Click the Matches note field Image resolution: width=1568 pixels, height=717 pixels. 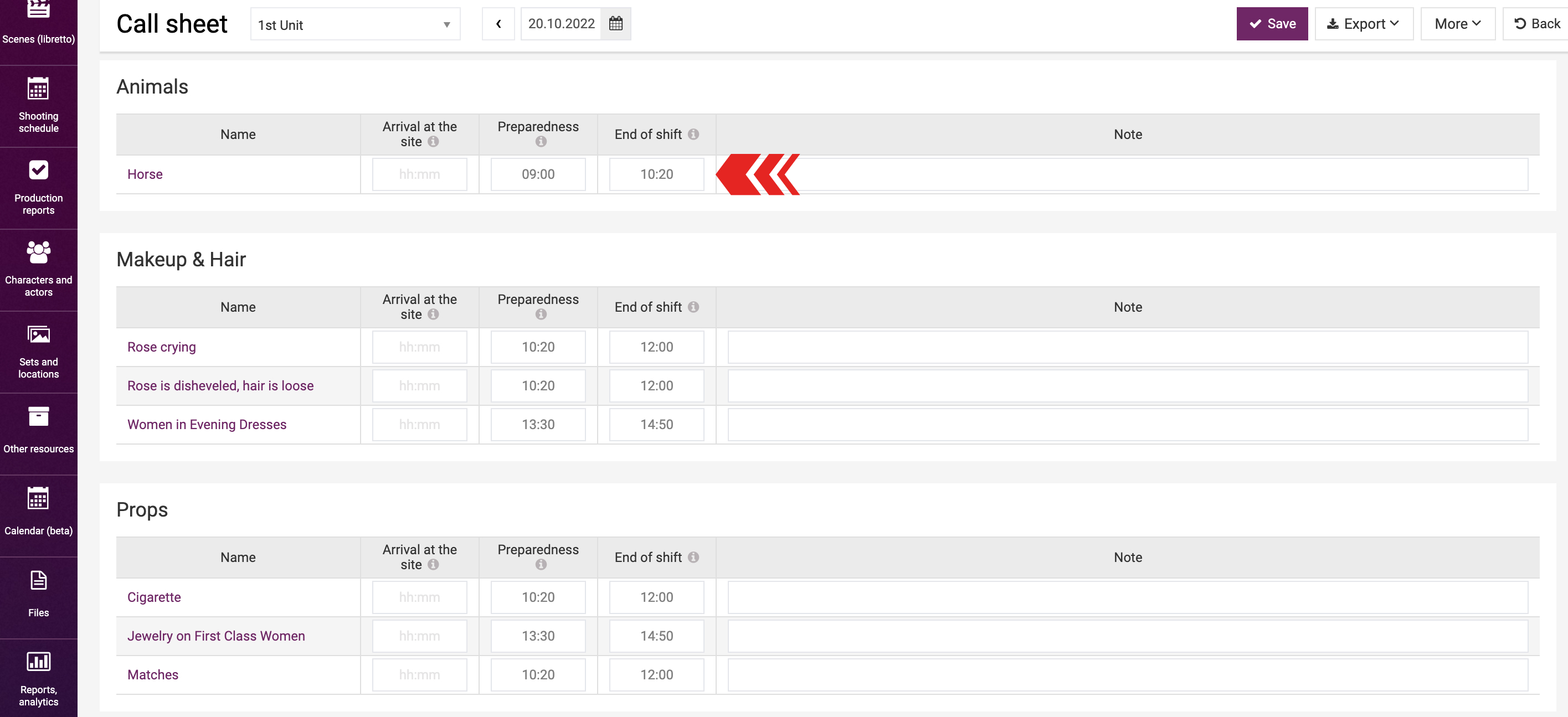pyautogui.click(x=1127, y=675)
